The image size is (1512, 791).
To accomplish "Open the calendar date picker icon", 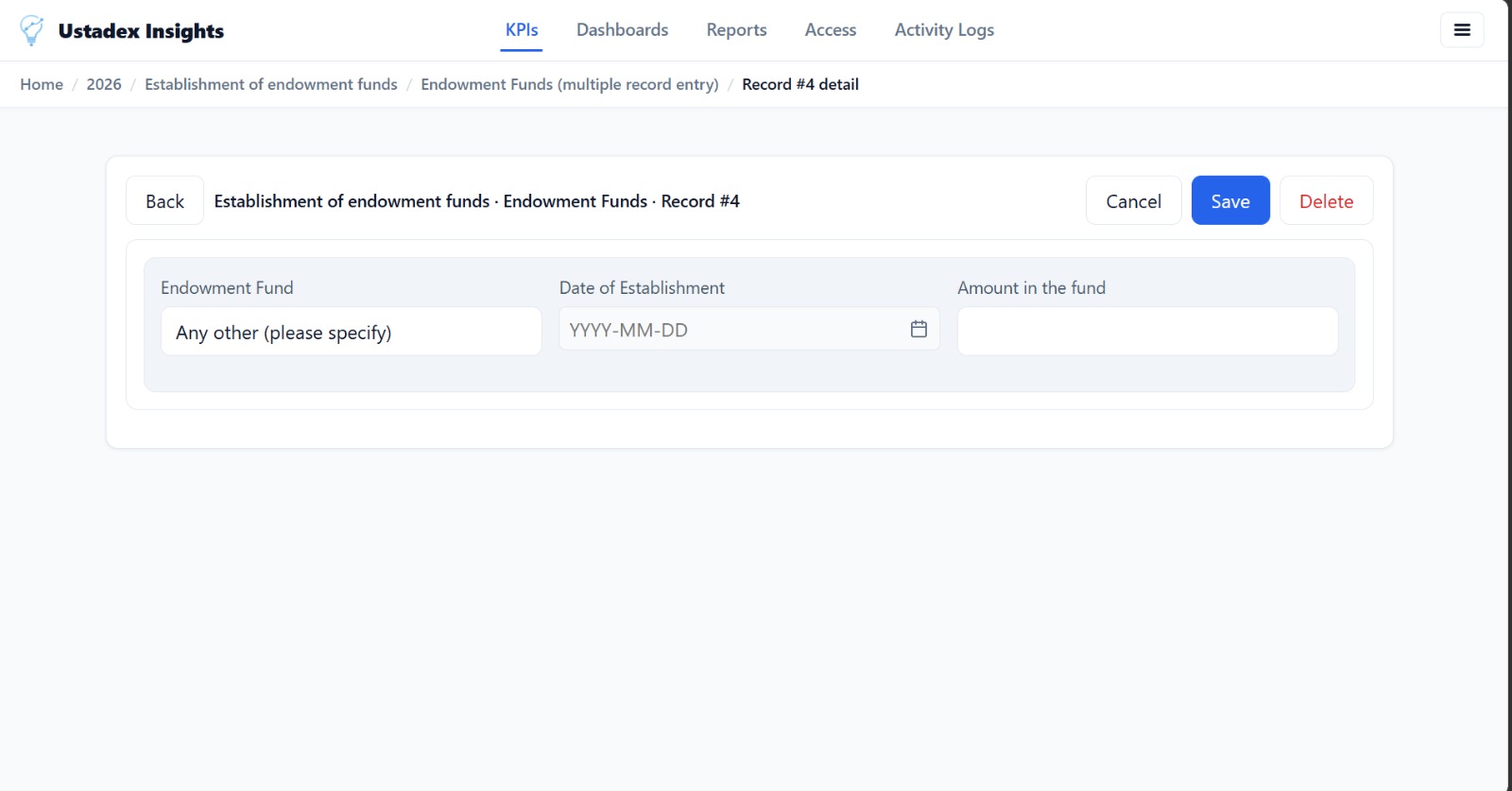I will [919, 329].
